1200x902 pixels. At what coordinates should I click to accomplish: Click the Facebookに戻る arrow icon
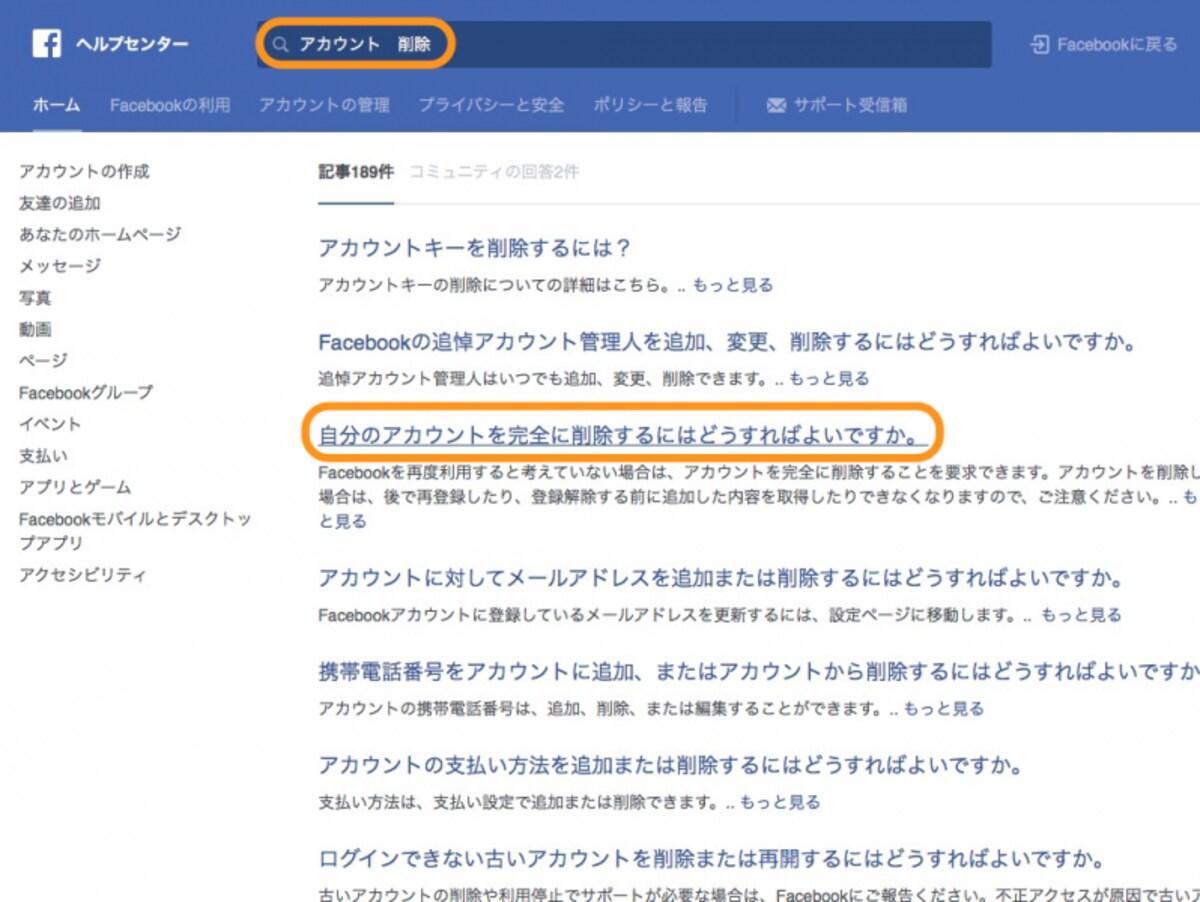1039,45
